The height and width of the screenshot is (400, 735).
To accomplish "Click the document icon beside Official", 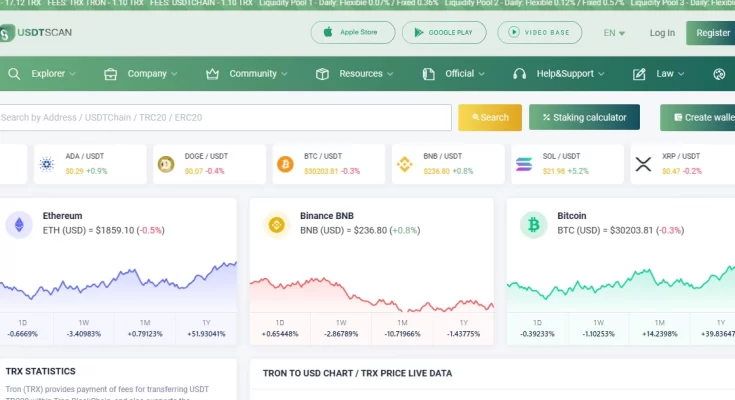I will (428, 74).
